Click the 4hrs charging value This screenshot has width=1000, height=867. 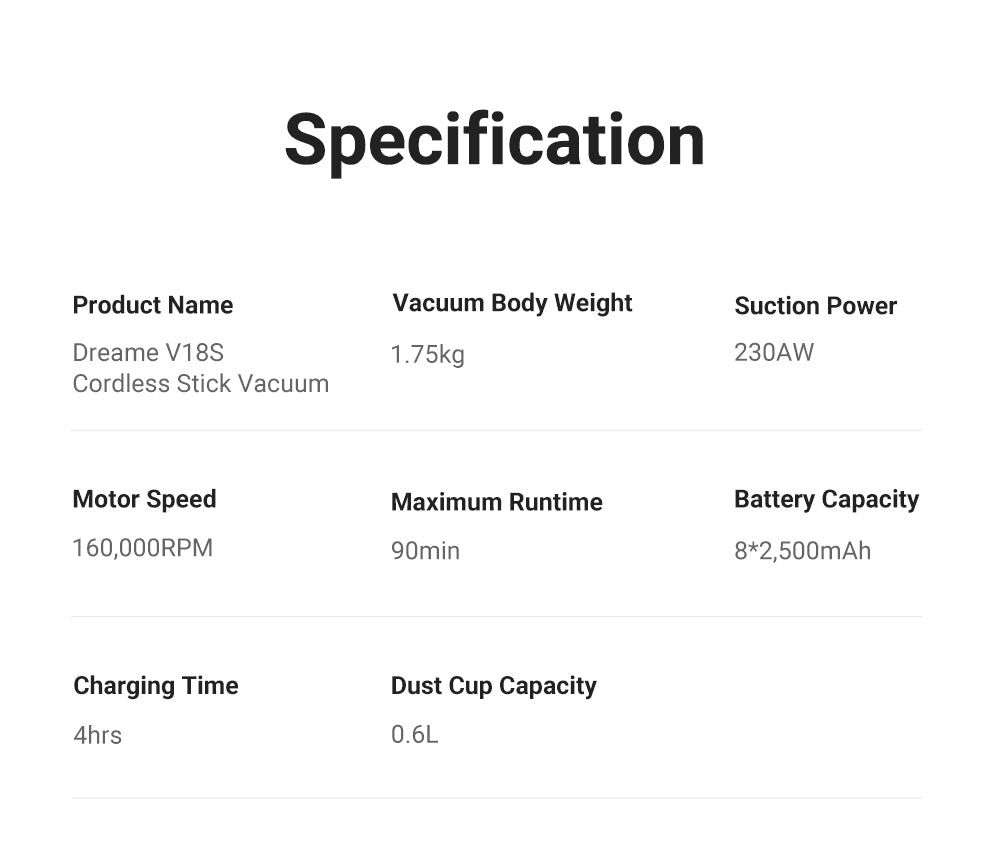[x=98, y=736]
